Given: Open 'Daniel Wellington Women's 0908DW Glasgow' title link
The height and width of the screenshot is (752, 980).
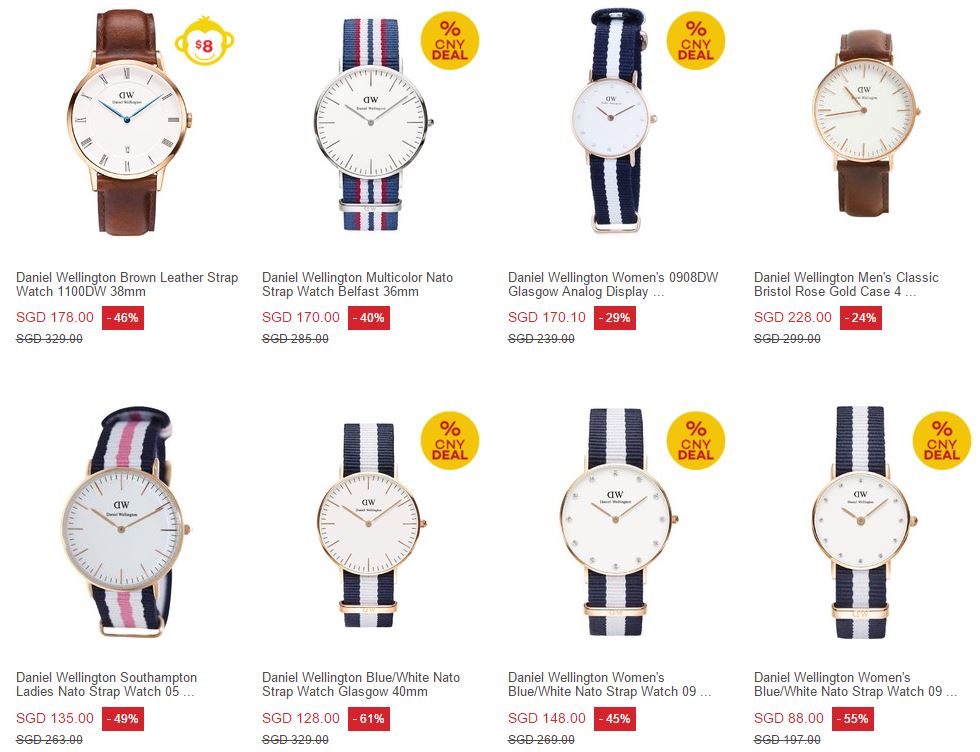Looking at the screenshot, I should (x=613, y=284).
